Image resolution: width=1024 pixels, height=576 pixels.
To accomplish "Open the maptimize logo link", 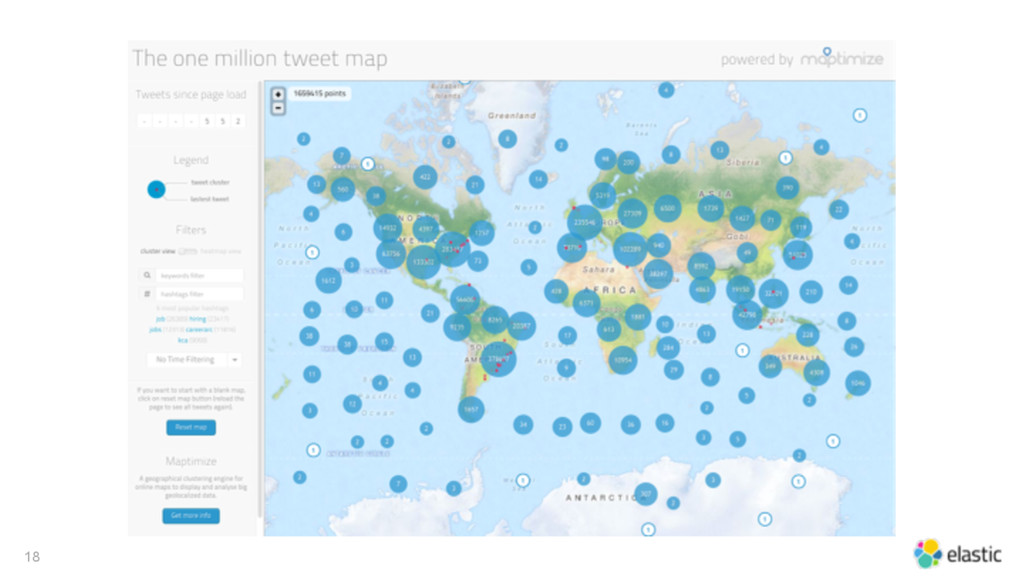I will click(x=842, y=58).
